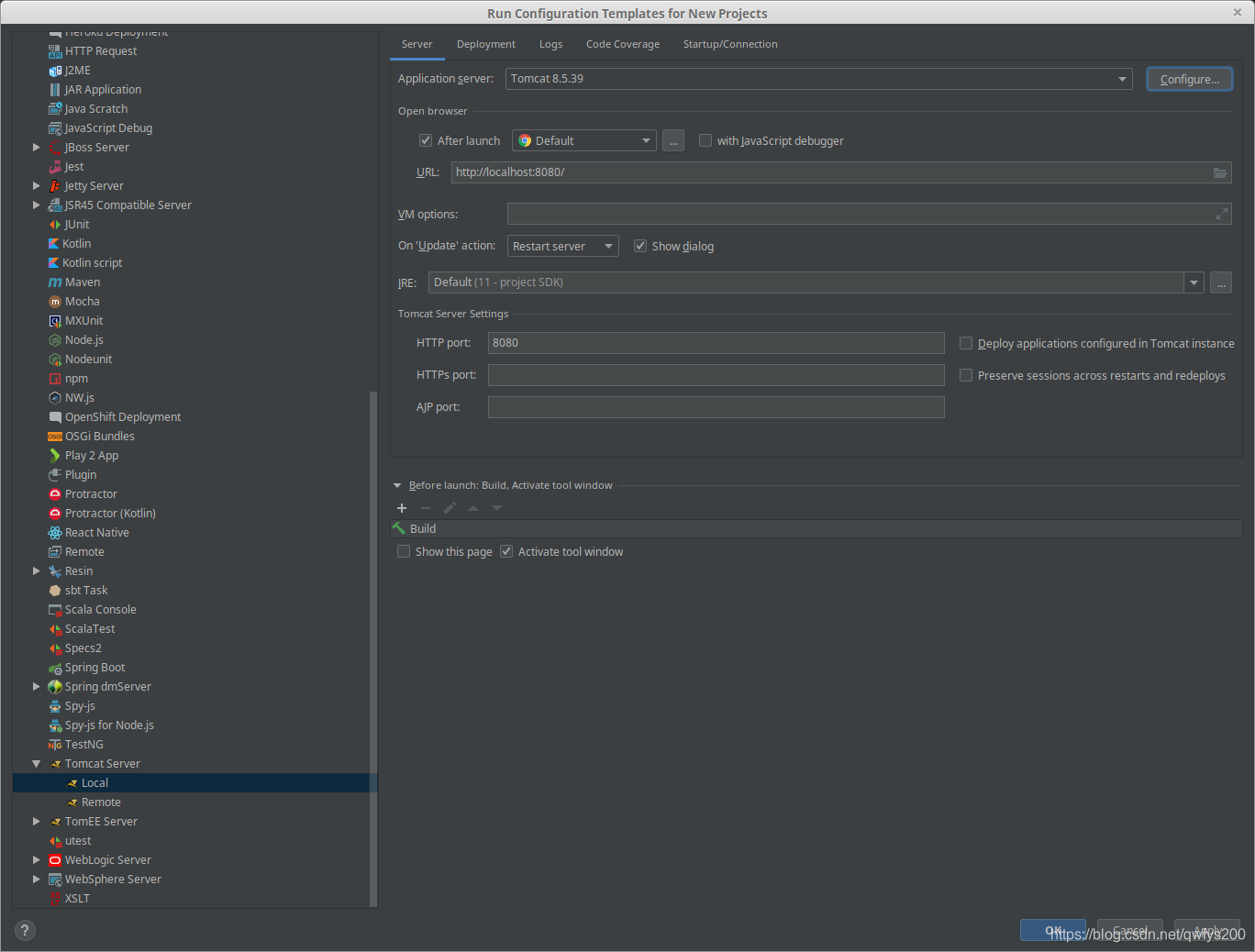Image resolution: width=1255 pixels, height=952 pixels.
Task: Click the React Native icon
Action: click(x=55, y=533)
